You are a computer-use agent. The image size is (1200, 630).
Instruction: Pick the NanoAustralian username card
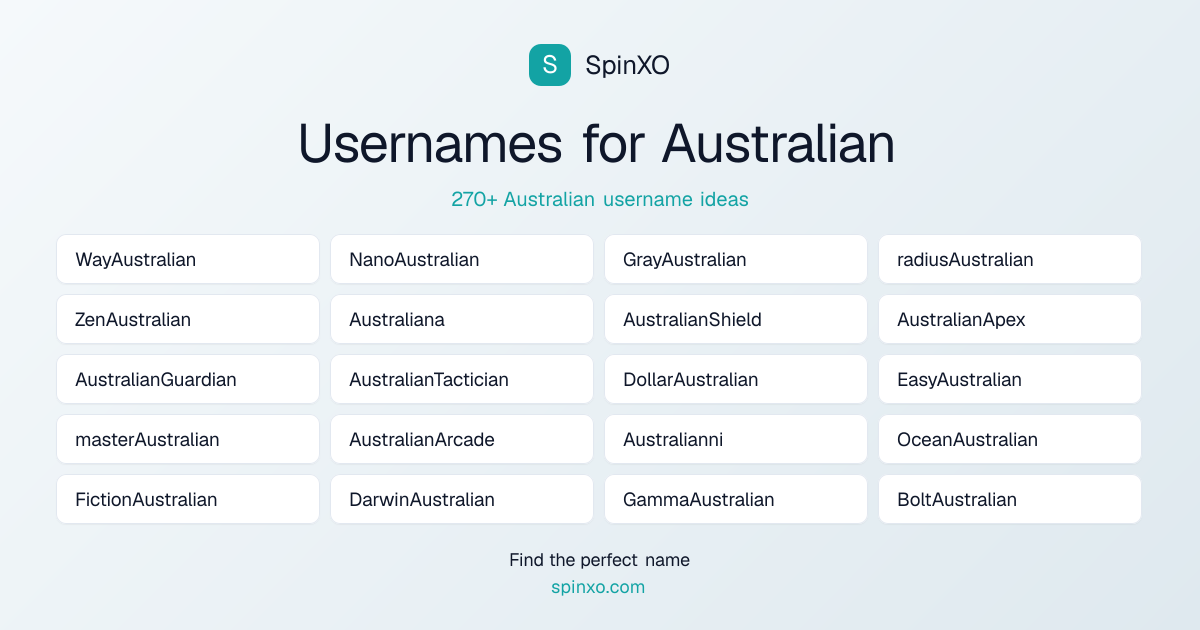tap(462, 259)
